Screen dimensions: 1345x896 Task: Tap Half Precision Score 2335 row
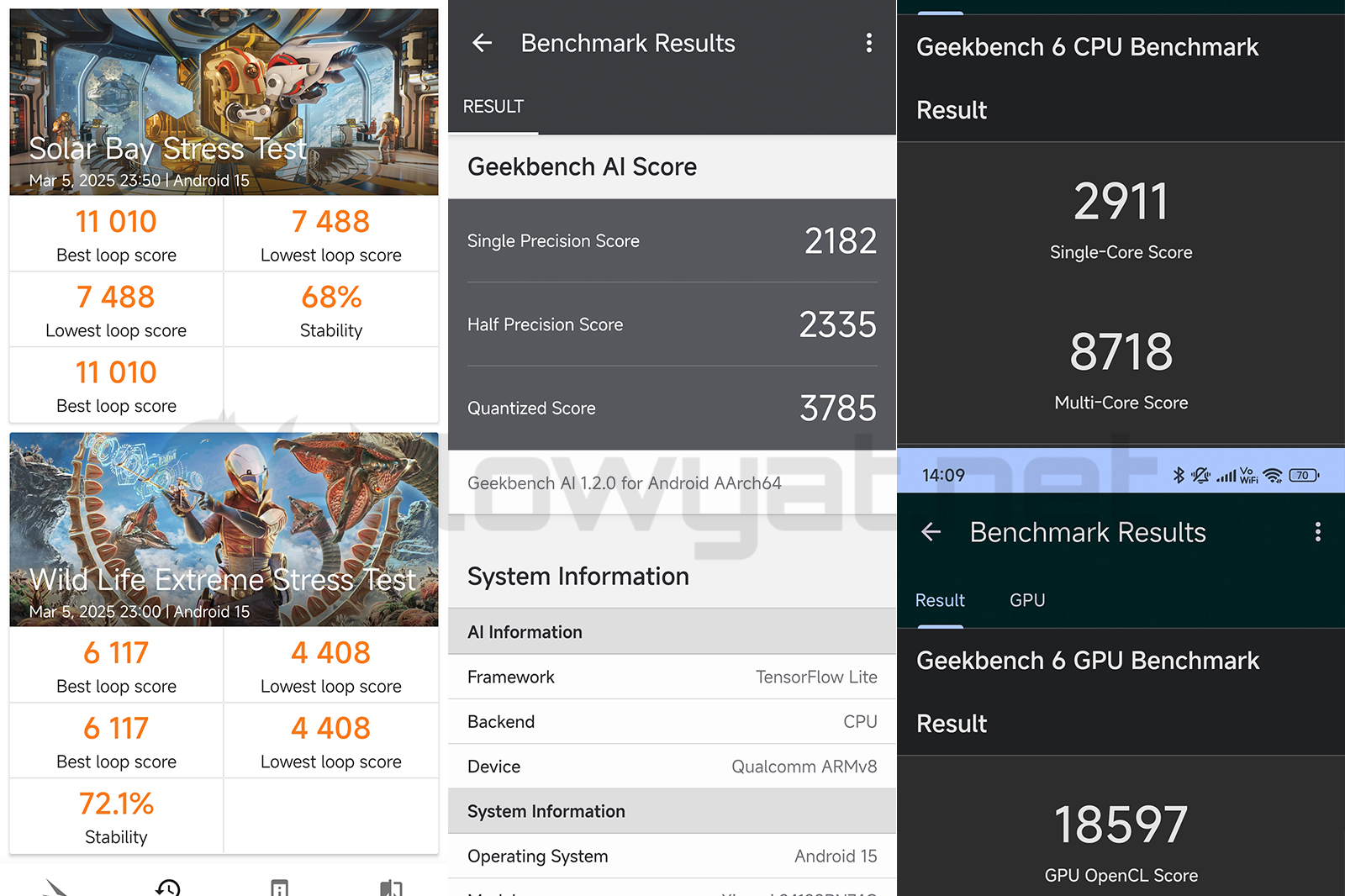pos(672,324)
